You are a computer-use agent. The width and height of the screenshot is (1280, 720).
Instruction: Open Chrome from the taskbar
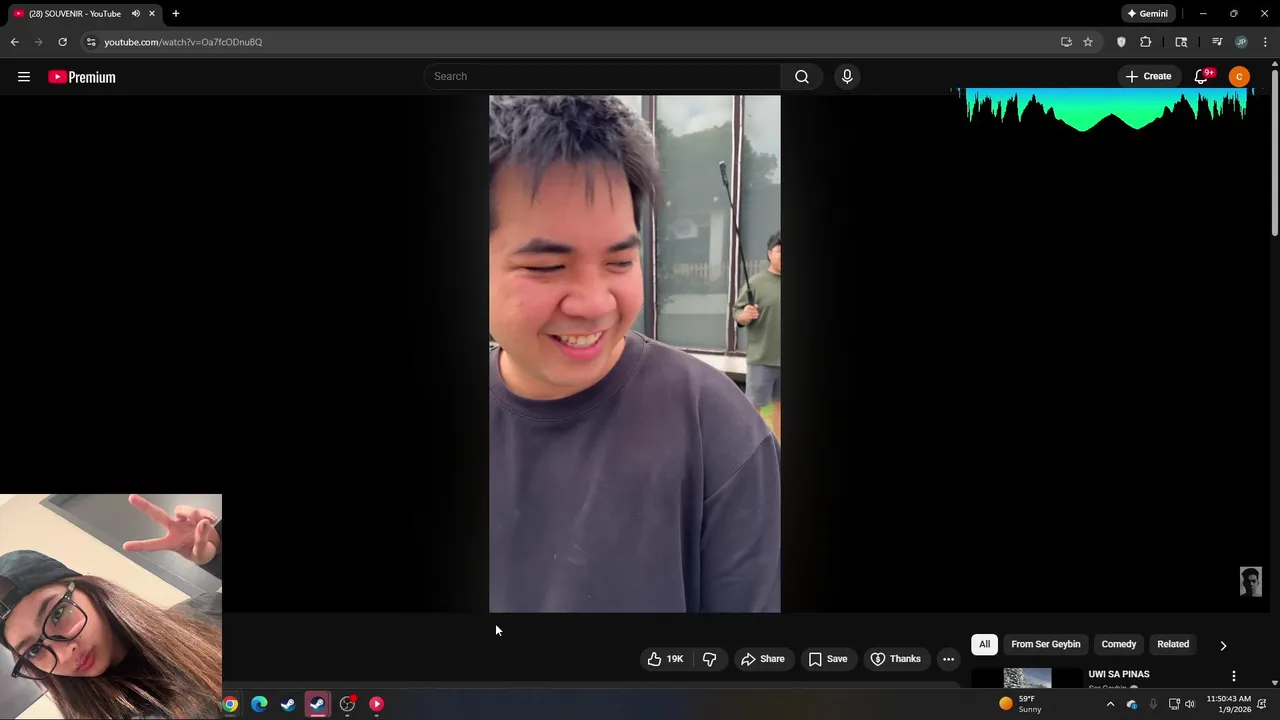pyautogui.click(x=230, y=704)
